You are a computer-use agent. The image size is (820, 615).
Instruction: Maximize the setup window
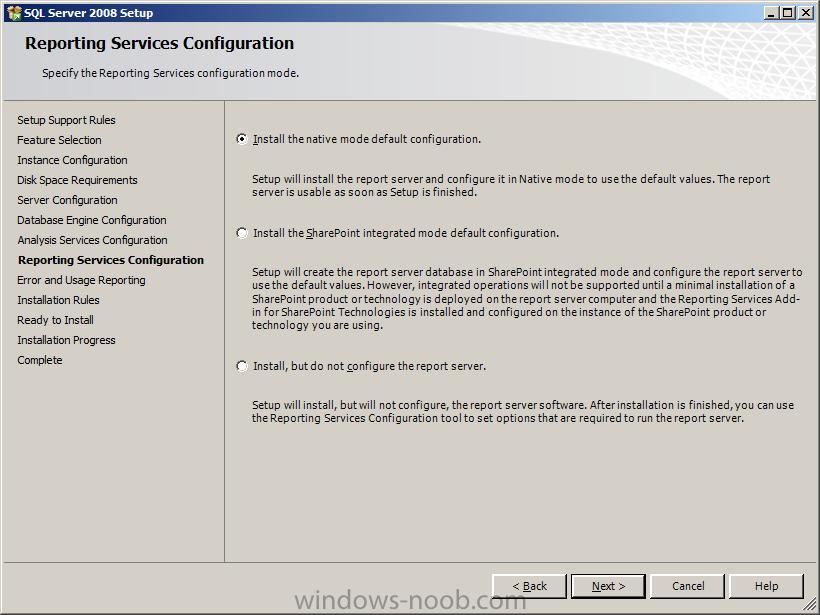pos(788,13)
